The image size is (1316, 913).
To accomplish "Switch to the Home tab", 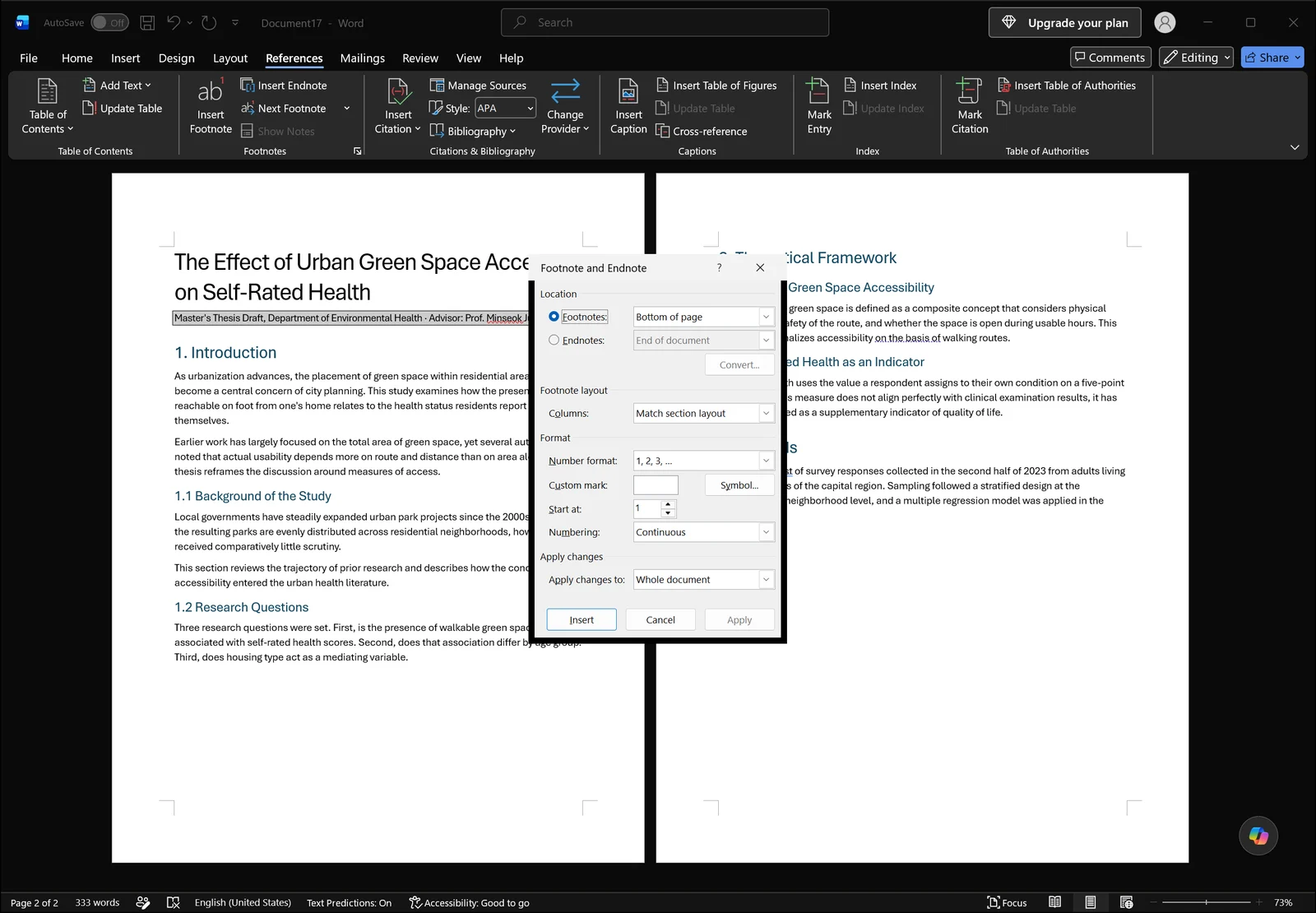I will (77, 58).
